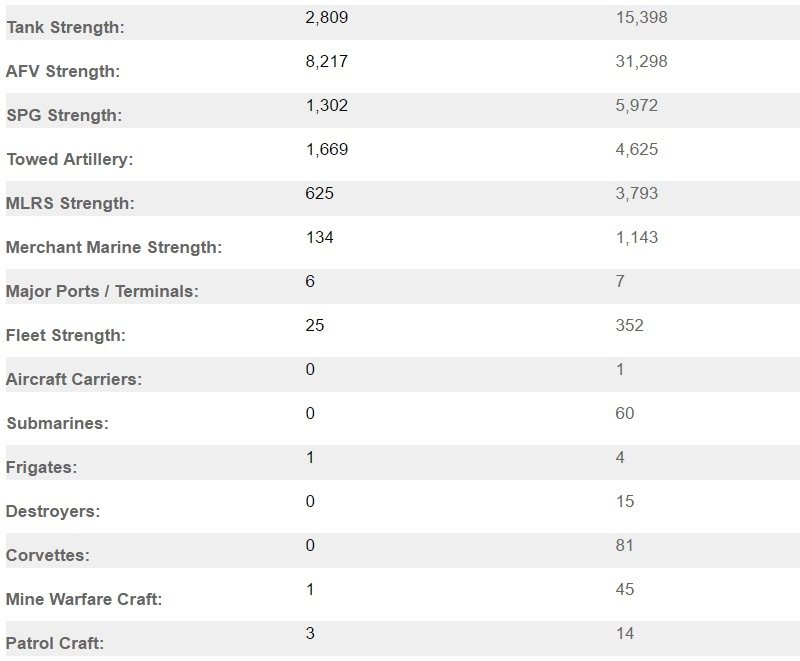Click the corvettes value 81
Viewport: 800px width, 661px height.
pos(625,546)
